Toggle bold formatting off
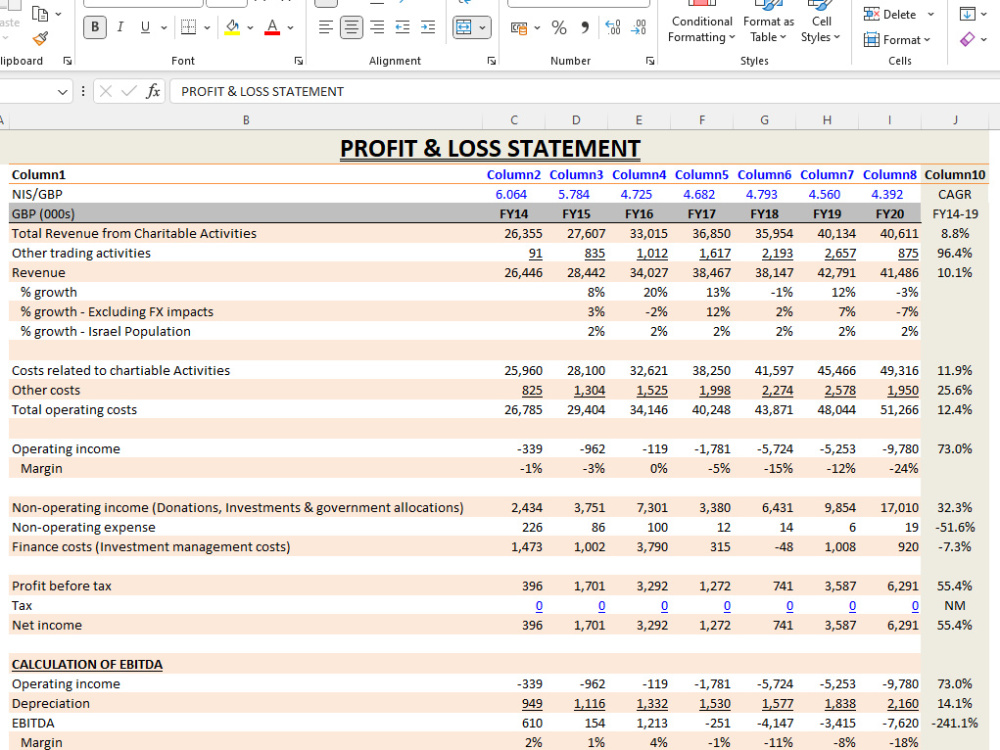Viewport: 1000px width, 750px height. point(94,26)
